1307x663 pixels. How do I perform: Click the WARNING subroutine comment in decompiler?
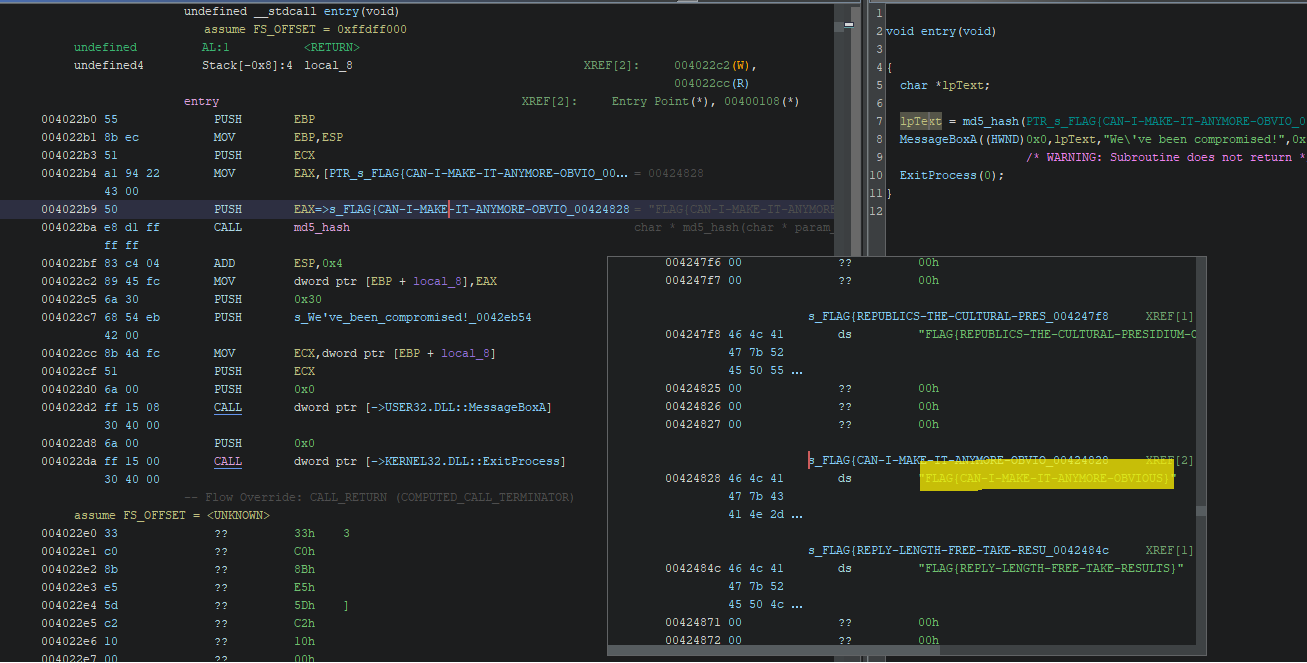pyautogui.click(x=1166, y=157)
